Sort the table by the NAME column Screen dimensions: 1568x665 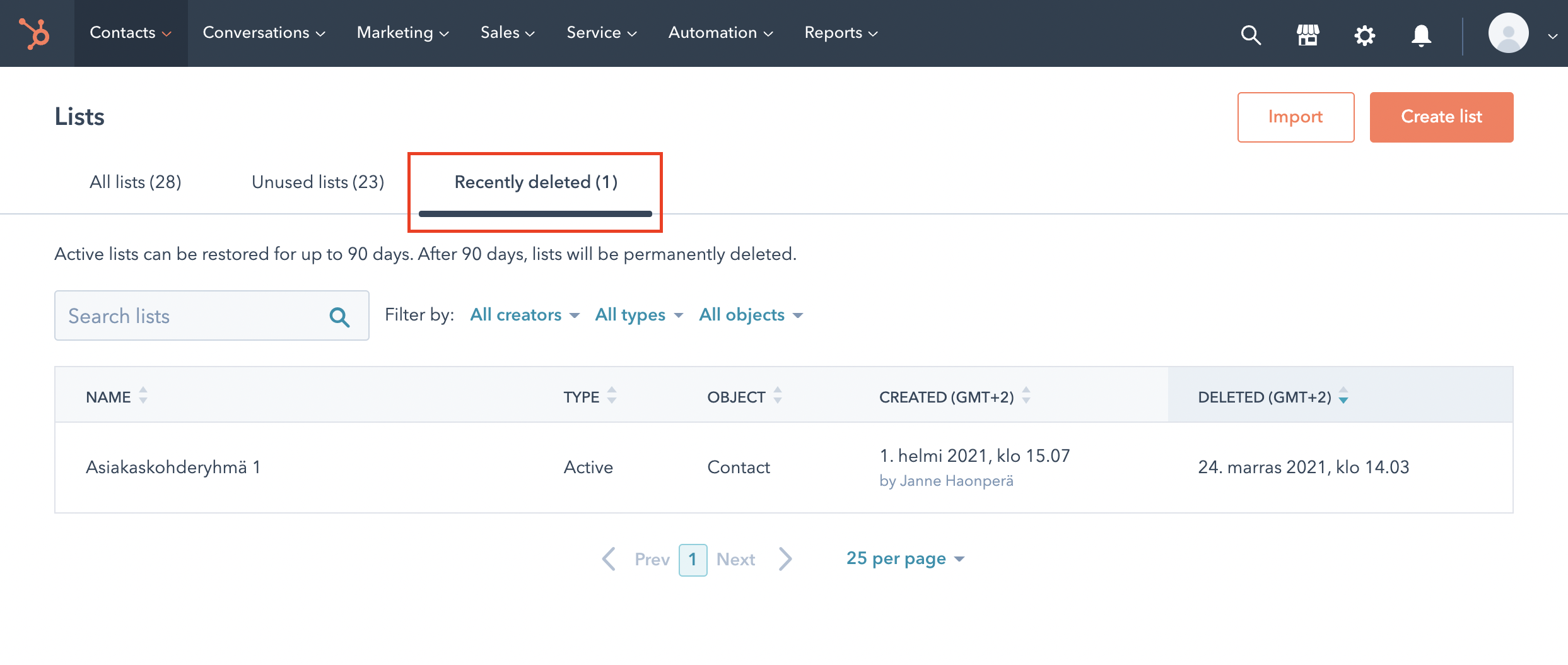pos(117,396)
